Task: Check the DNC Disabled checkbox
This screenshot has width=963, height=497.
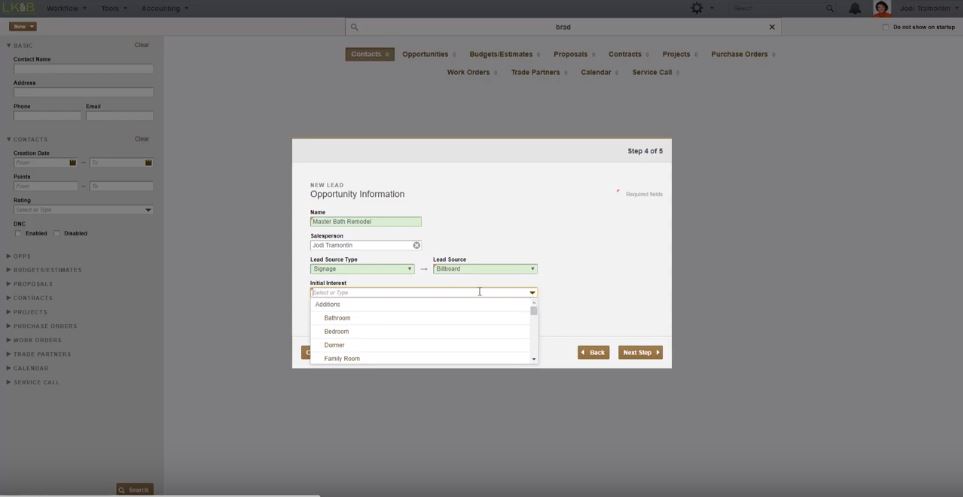Action: point(58,233)
